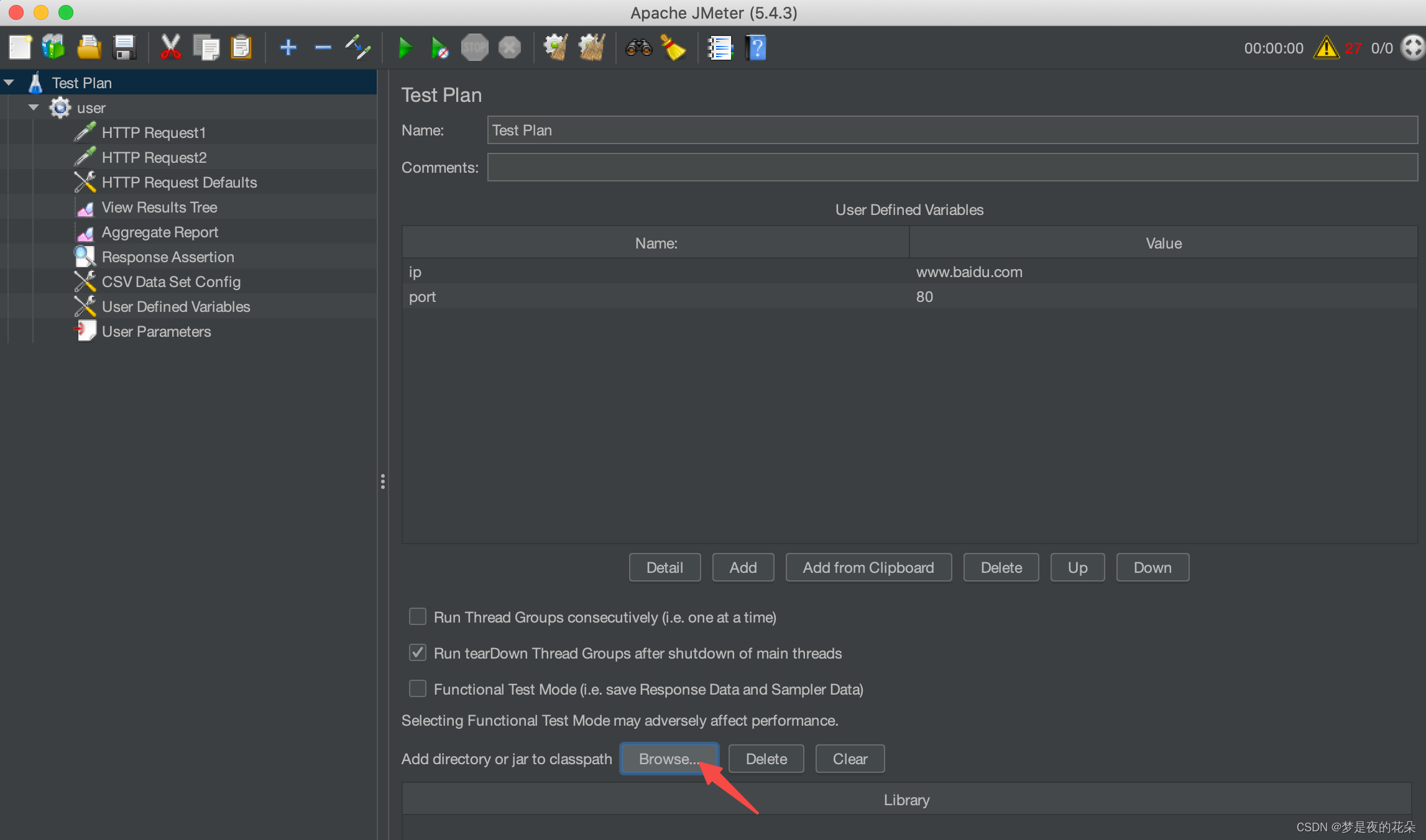Enable Run Thread Groups consecutively checkbox
The width and height of the screenshot is (1426, 840).
[x=416, y=616]
